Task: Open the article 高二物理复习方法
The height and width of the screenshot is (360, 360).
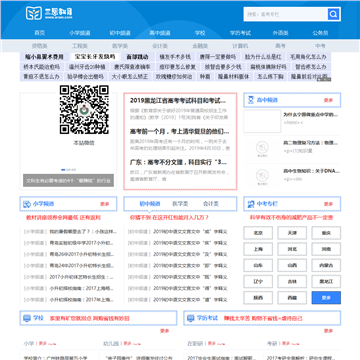Action: pyautogui.click(x=310, y=143)
